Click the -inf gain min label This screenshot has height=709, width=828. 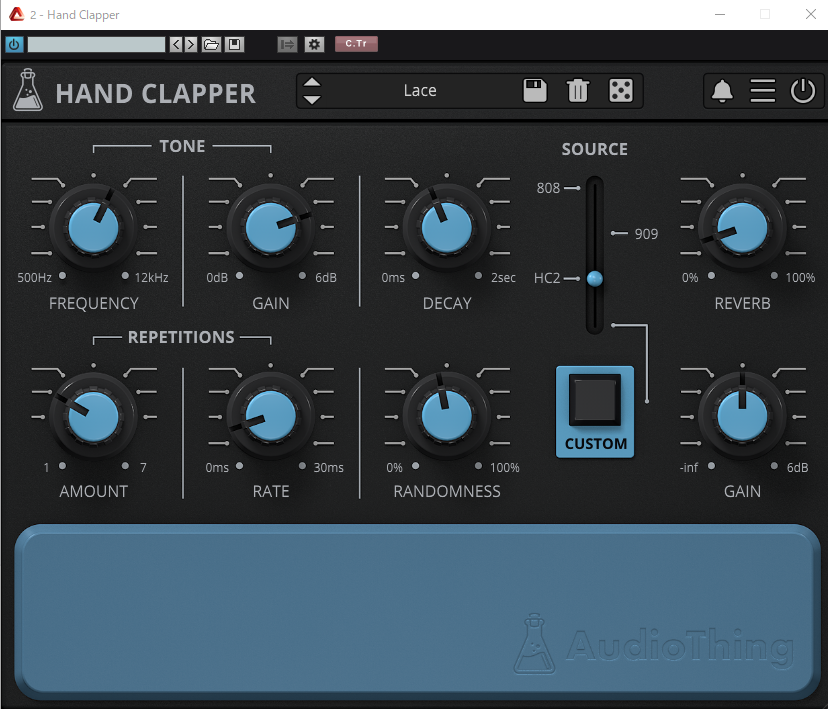pos(689,468)
